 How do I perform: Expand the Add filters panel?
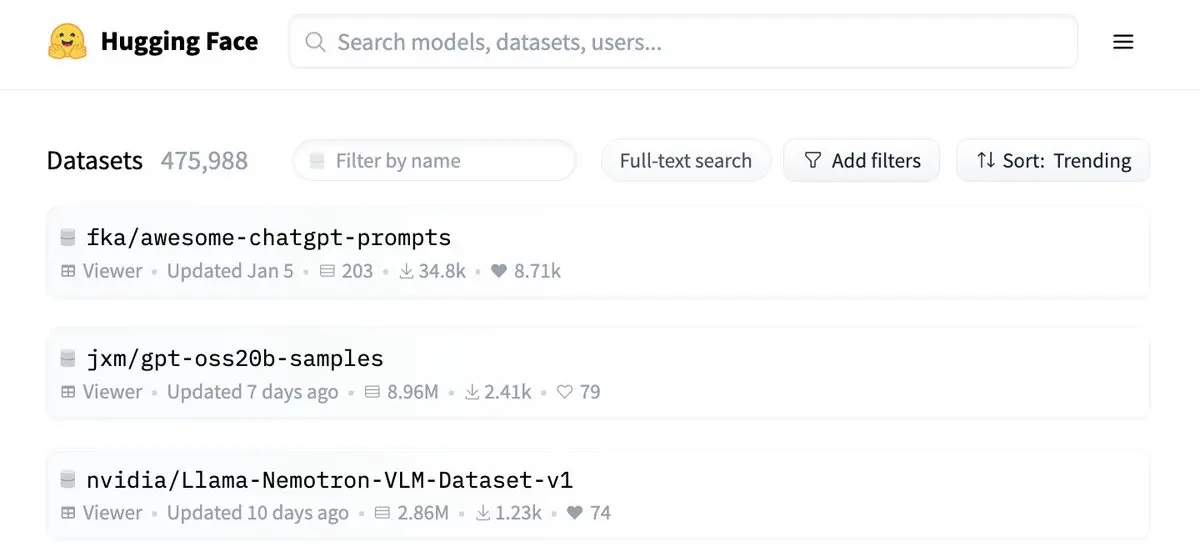click(861, 161)
